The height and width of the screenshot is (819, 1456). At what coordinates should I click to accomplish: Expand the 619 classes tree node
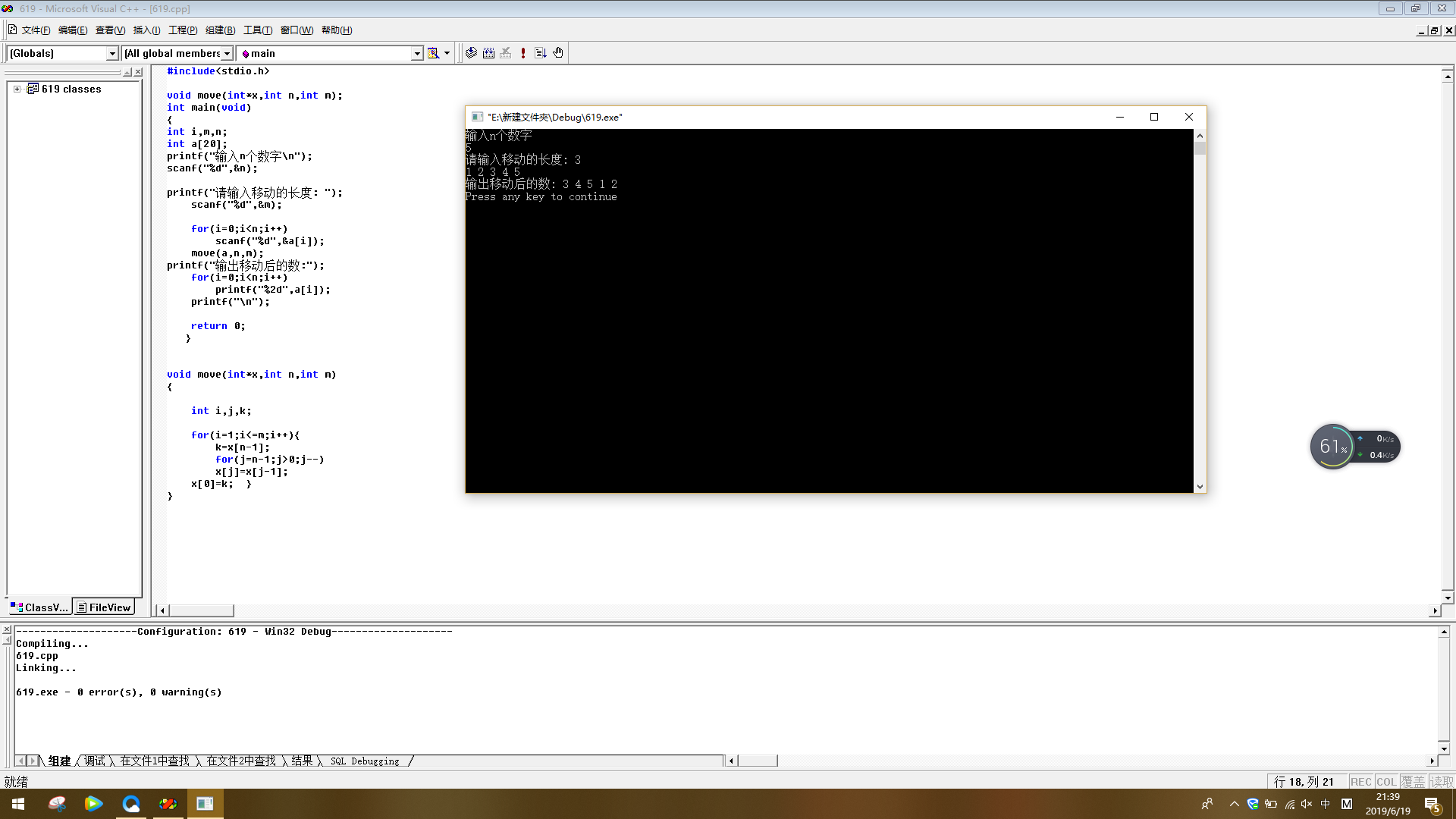click(17, 89)
